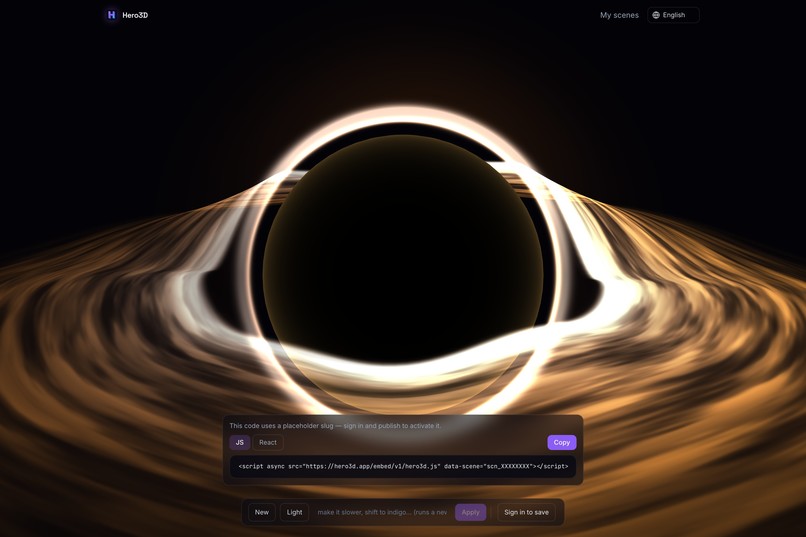Click the script embed code snippet
Screen dimensions: 806x537
click(403, 467)
